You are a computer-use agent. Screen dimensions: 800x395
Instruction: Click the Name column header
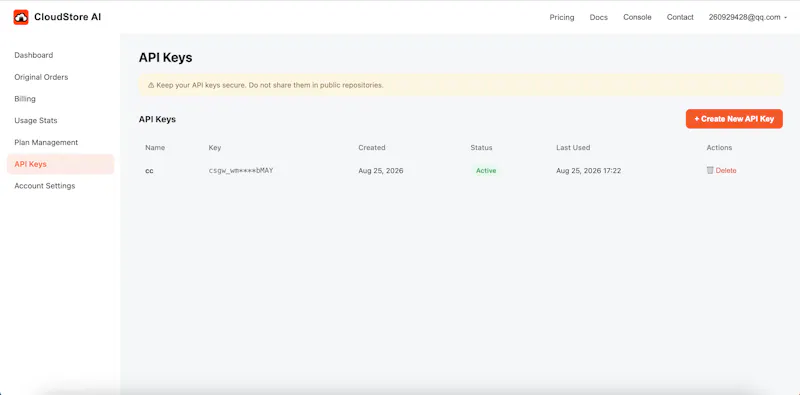tap(155, 147)
